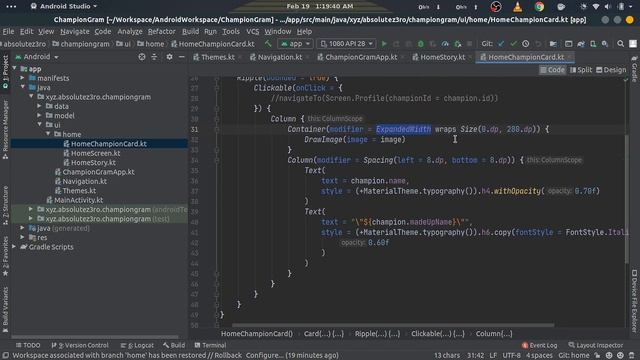
Task: Click the UTF-8 encoding in status bar
Action: 511,356
